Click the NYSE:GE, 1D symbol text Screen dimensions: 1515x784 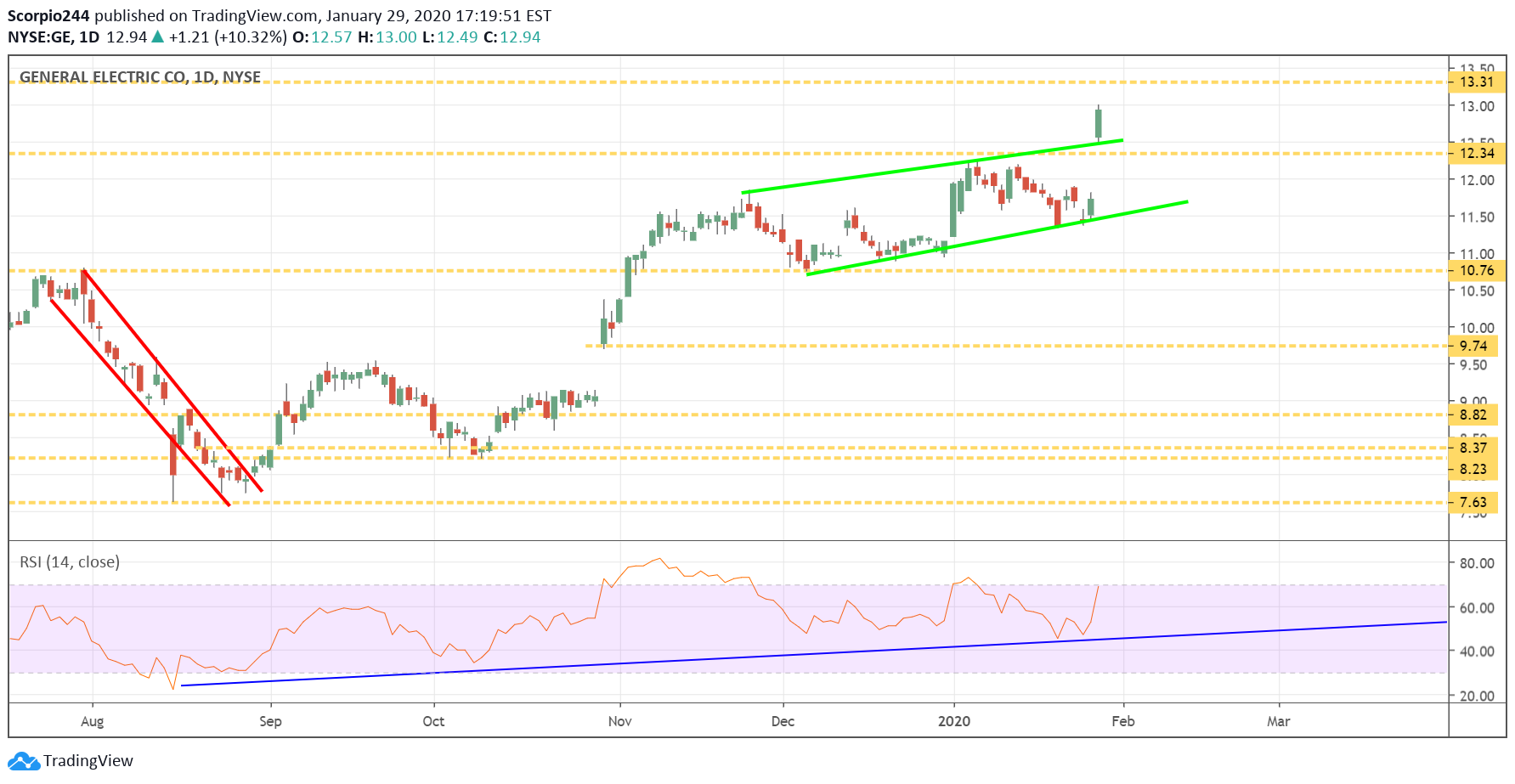54,37
